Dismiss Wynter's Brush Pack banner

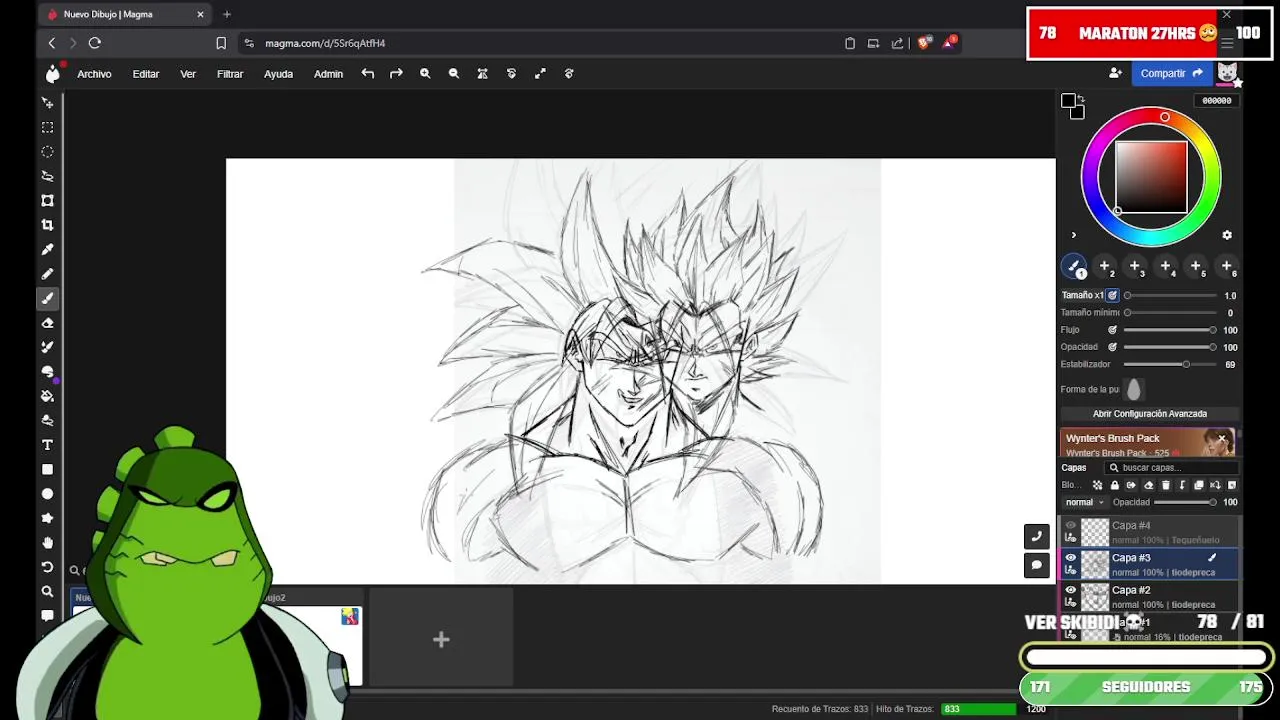[x=1222, y=438]
